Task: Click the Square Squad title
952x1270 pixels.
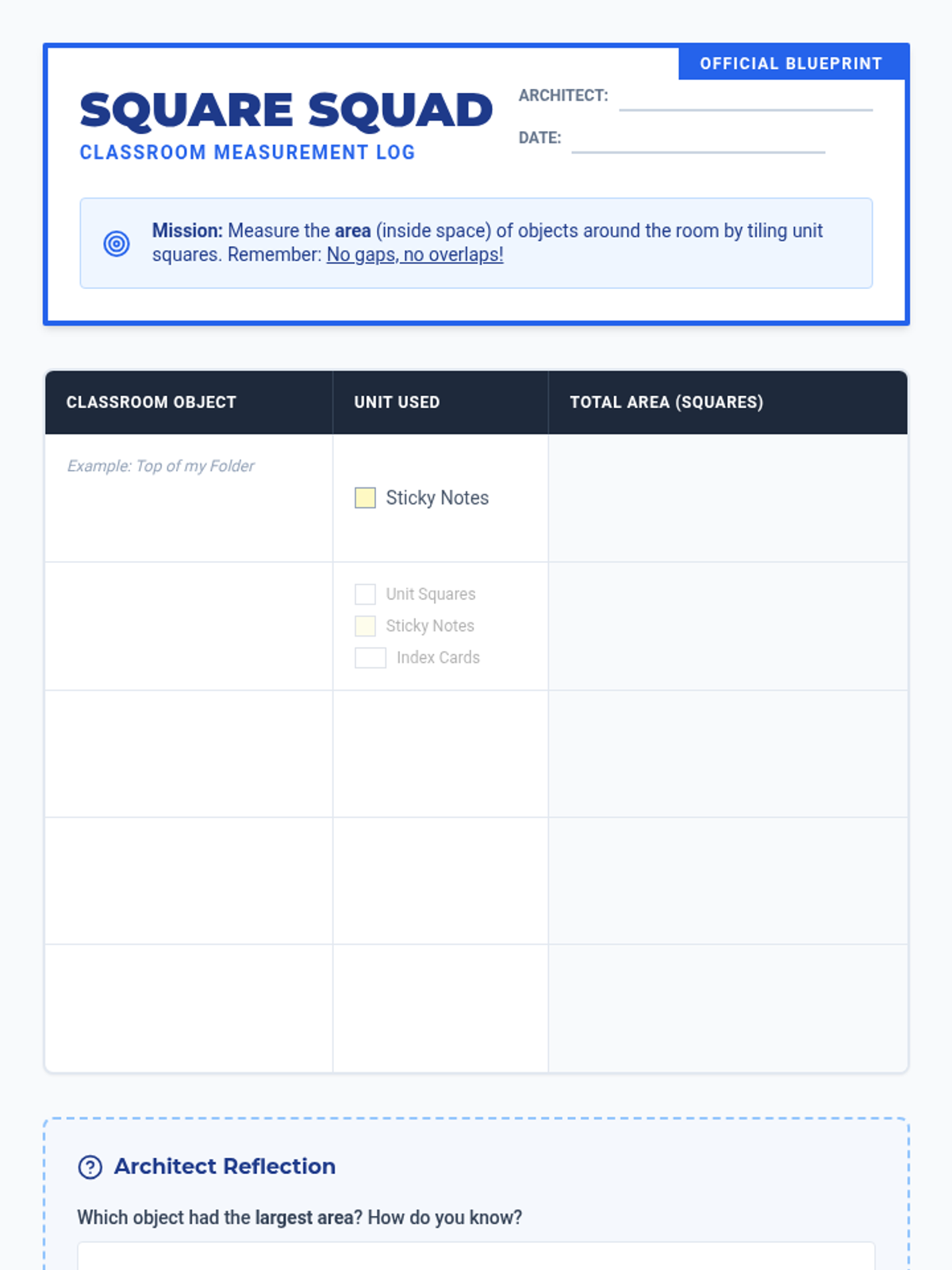Action: [286, 110]
